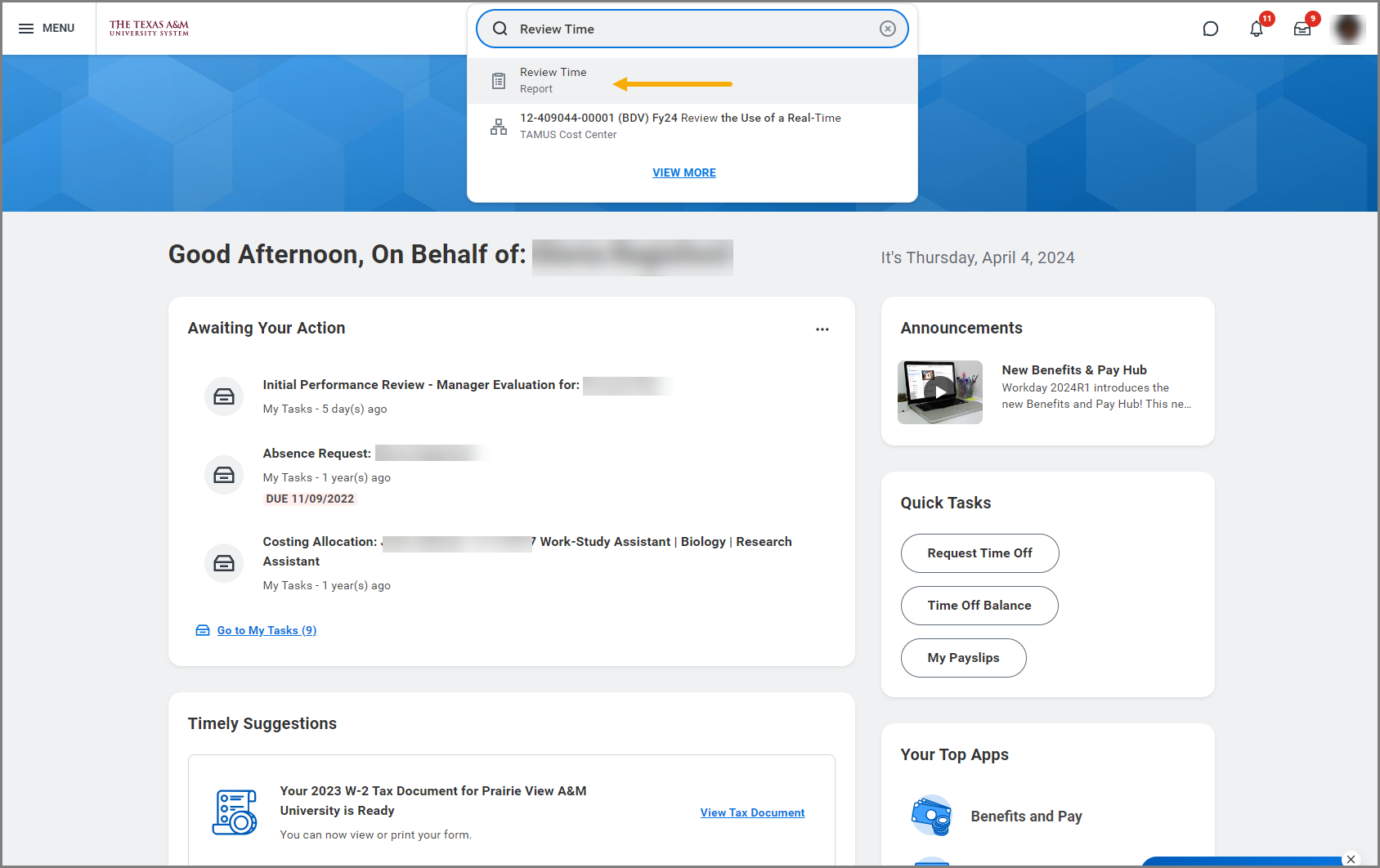This screenshot has height=868, width=1380.
Task: Click the Texas A&M University System logo
Action: tap(149, 29)
